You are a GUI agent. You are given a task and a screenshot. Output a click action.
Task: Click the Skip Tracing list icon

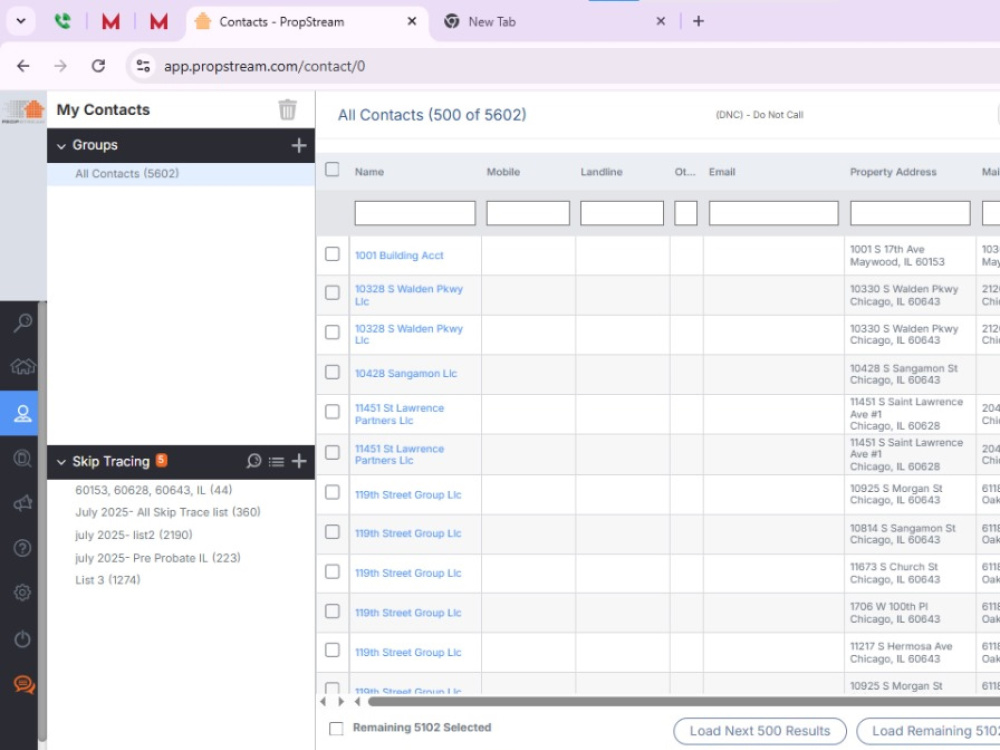point(276,462)
